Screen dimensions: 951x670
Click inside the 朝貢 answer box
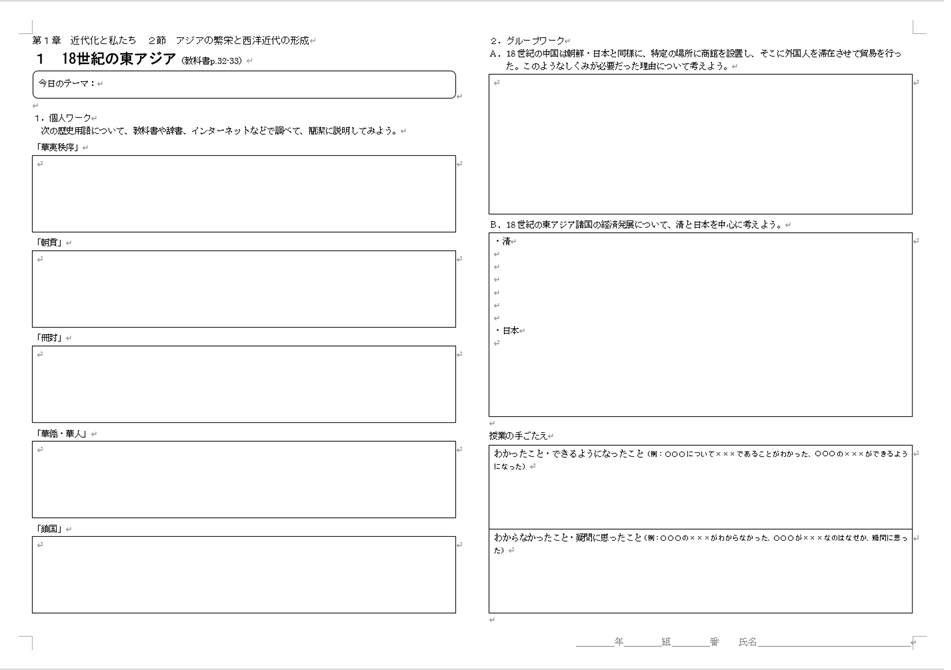pyautogui.click(x=244, y=289)
